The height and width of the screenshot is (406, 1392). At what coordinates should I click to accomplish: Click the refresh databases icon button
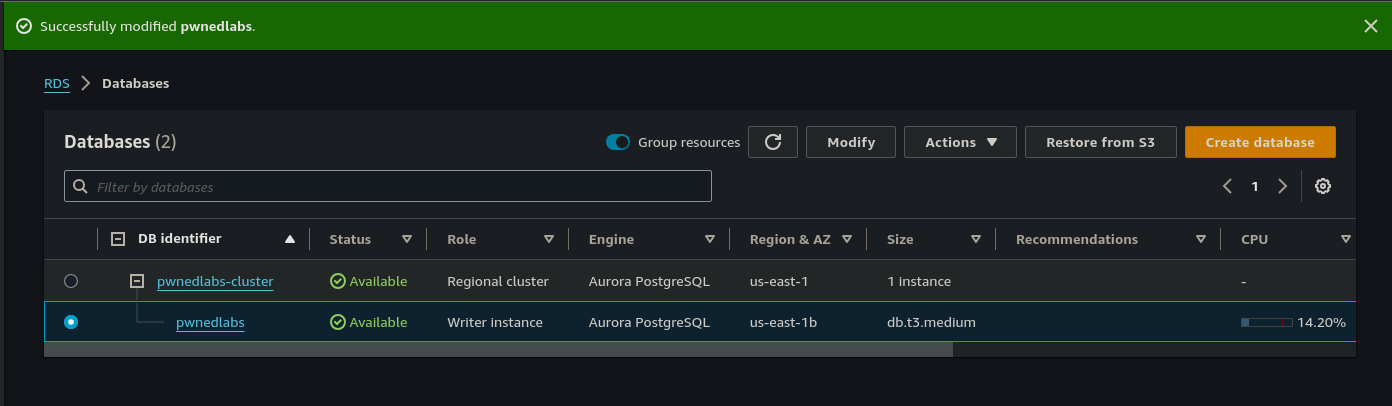pyautogui.click(x=773, y=142)
